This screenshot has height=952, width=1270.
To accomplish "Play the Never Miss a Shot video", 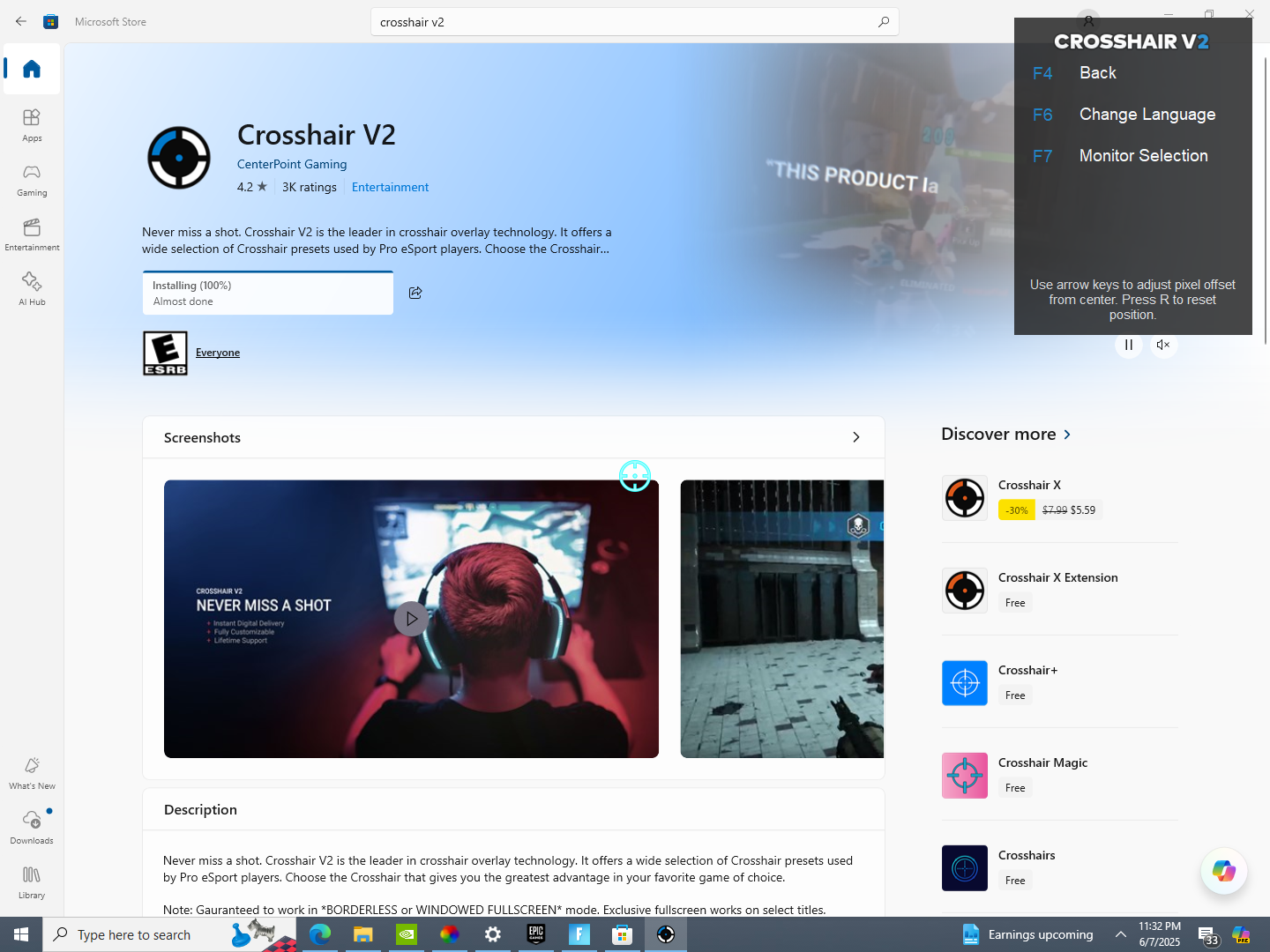I will pos(411,619).
